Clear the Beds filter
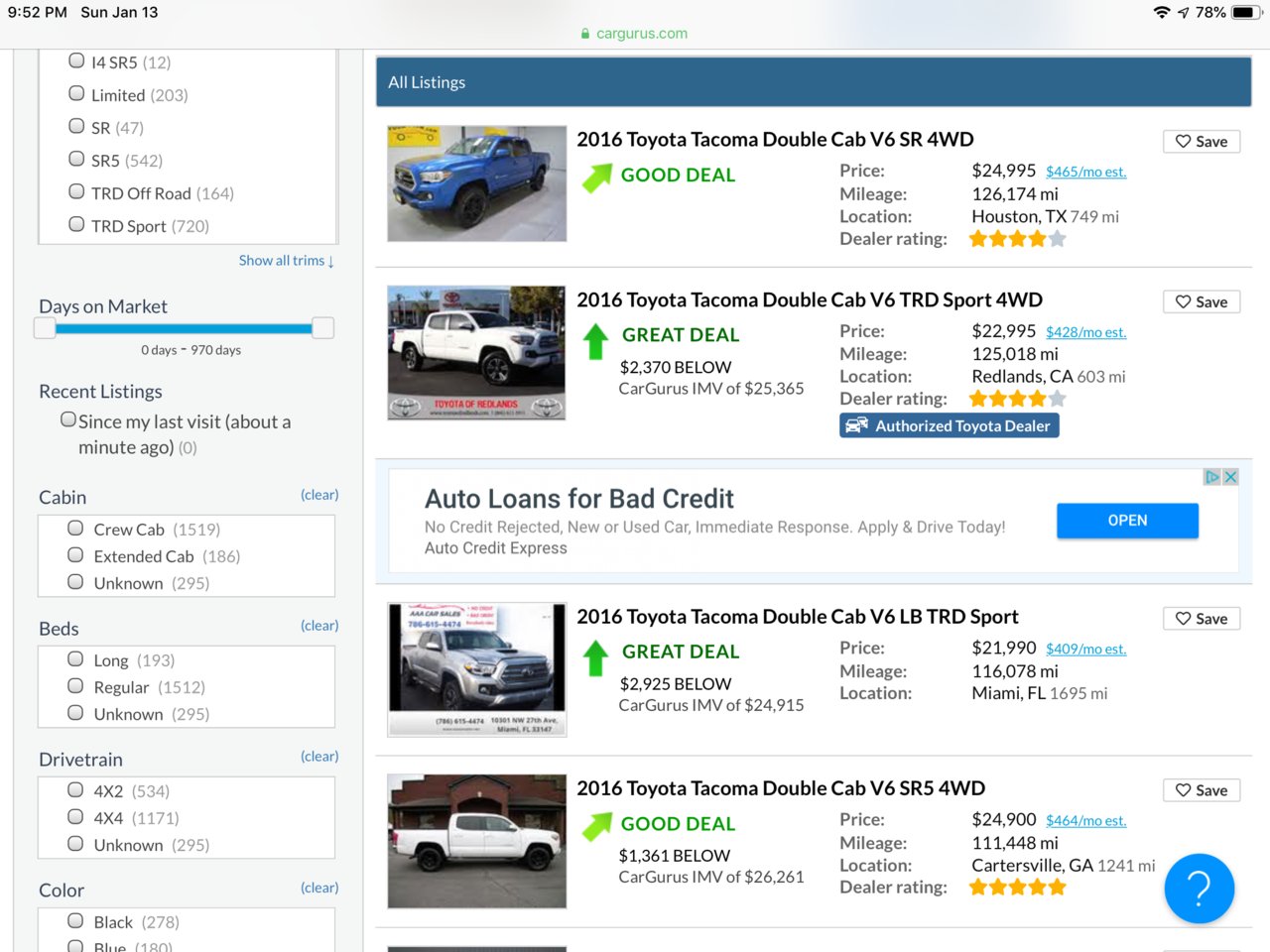The height and width of the screenshot is (952, 1270). coord(319,626)
